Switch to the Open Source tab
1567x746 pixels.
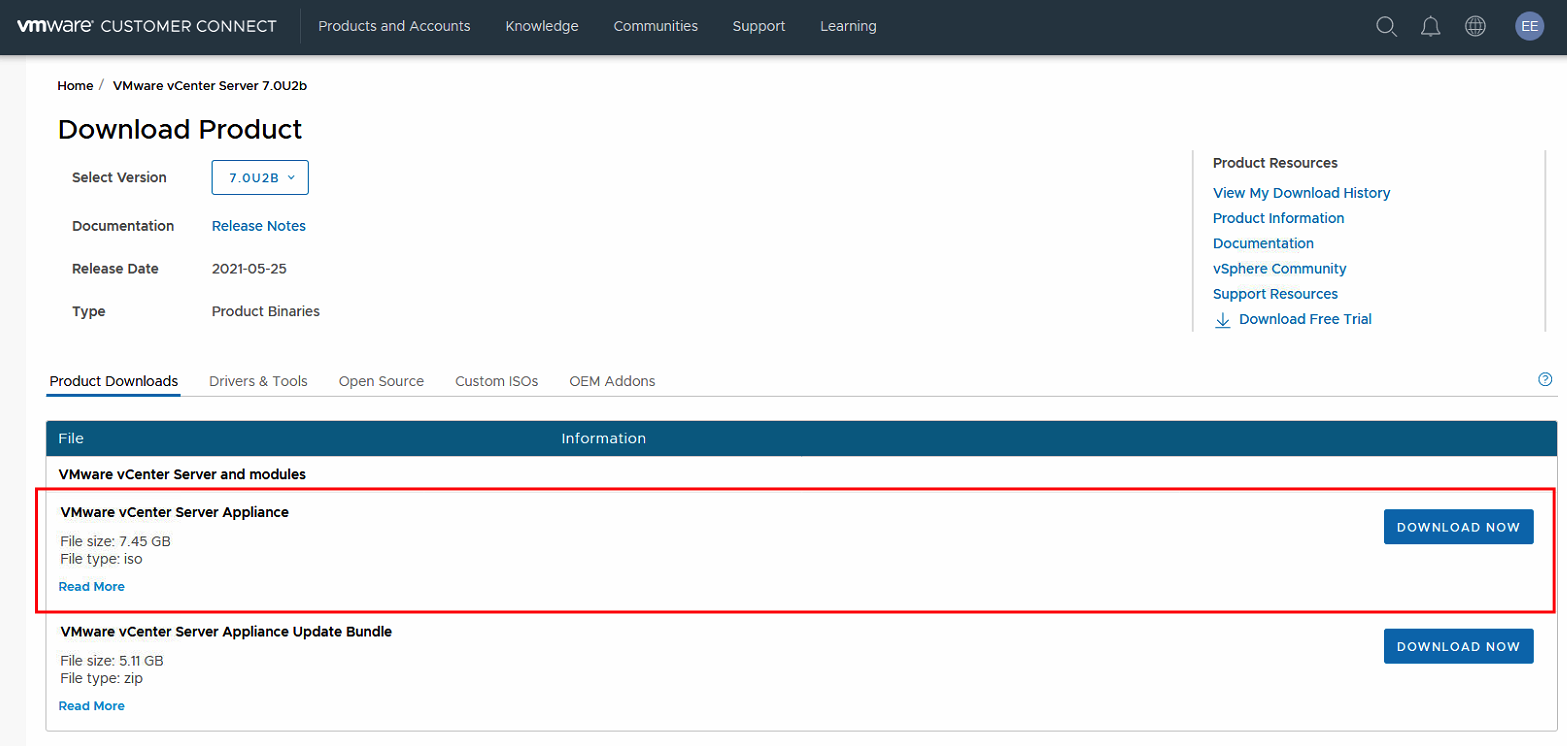point(381,381)
